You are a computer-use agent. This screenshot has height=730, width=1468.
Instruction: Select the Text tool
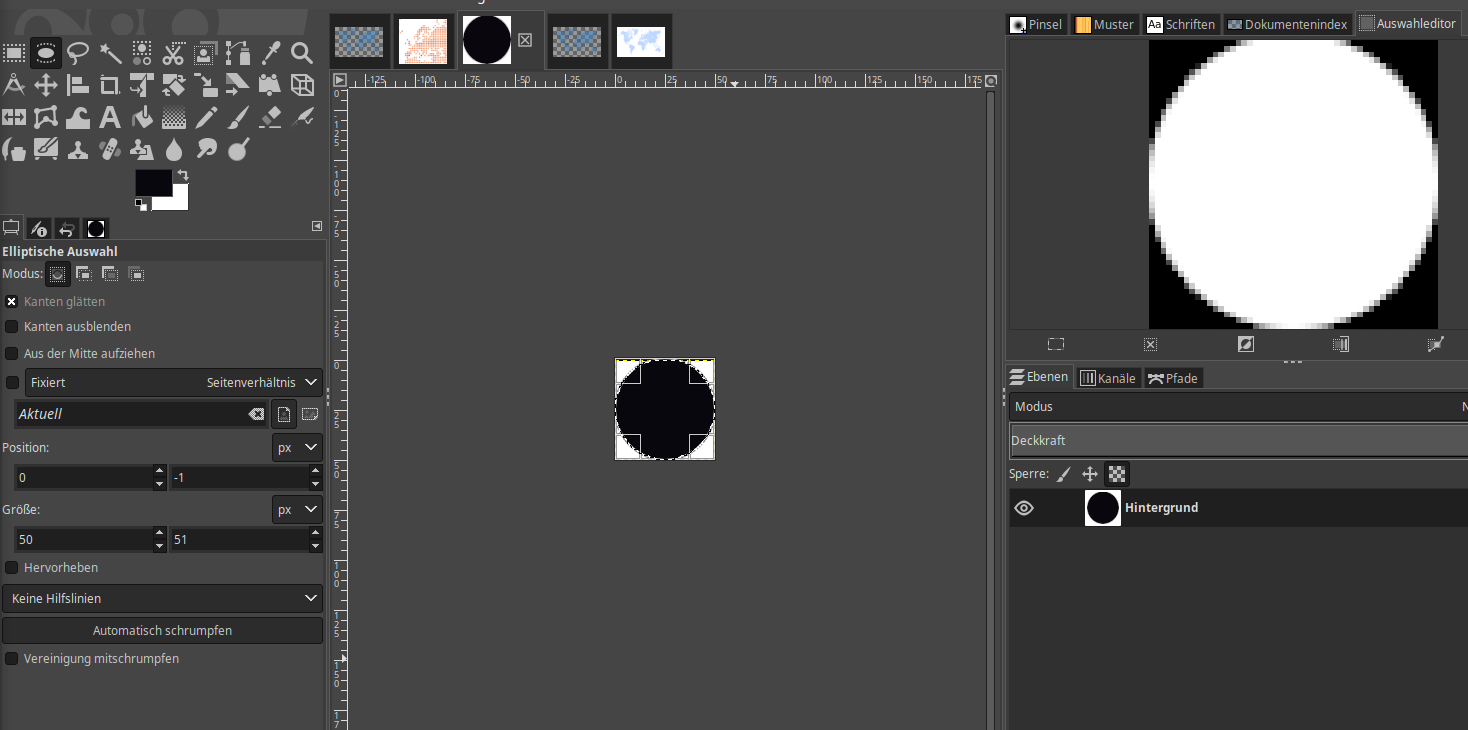point(110,117)
